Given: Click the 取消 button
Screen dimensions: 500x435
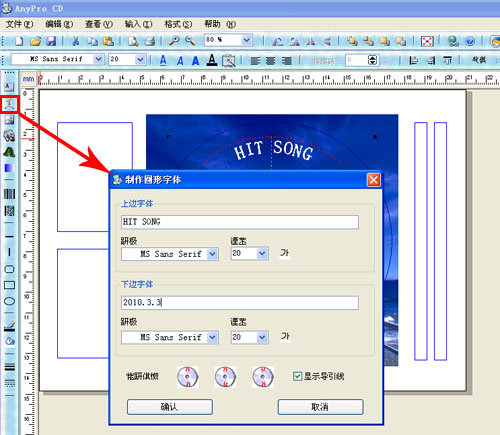Looking at the screenshot, I should pos(320,407).
